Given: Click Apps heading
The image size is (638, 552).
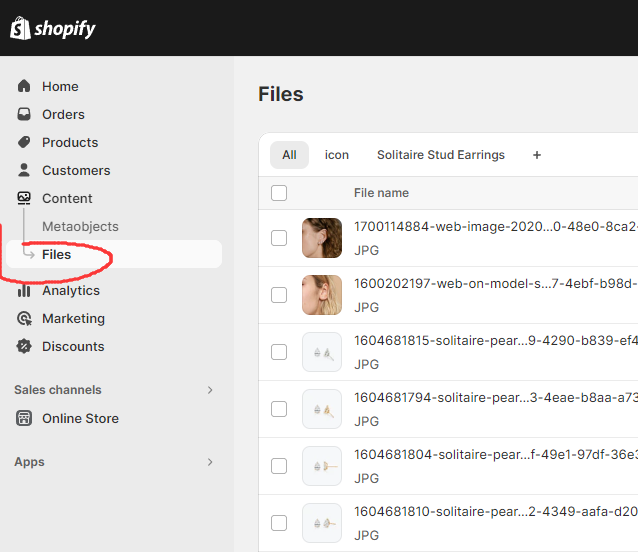Looking at the screenshot, I should pyautogui.click(x=29, y=462).
